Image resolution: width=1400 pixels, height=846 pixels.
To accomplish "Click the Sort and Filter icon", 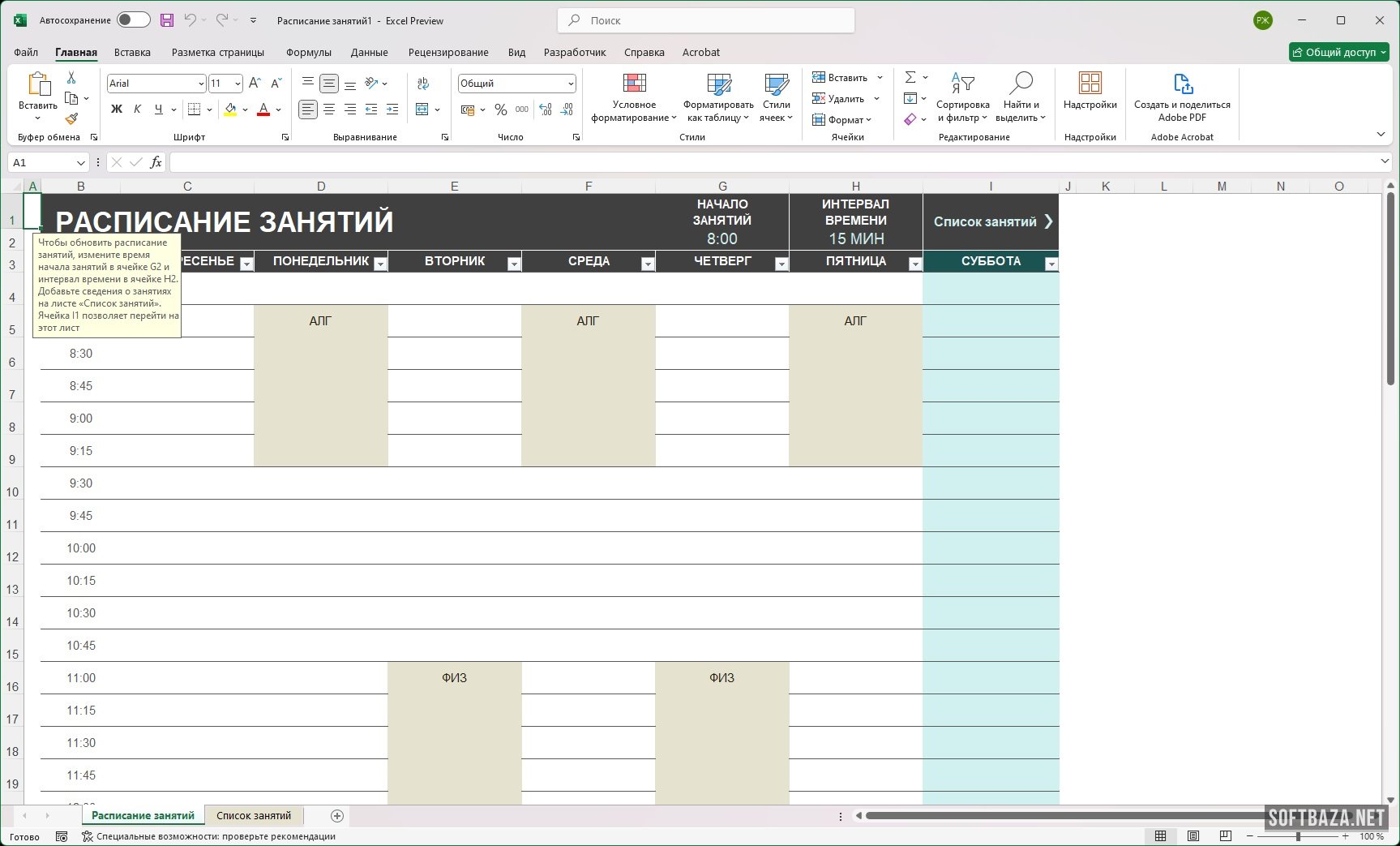I will pyautogui.click(x=962, y=84).
